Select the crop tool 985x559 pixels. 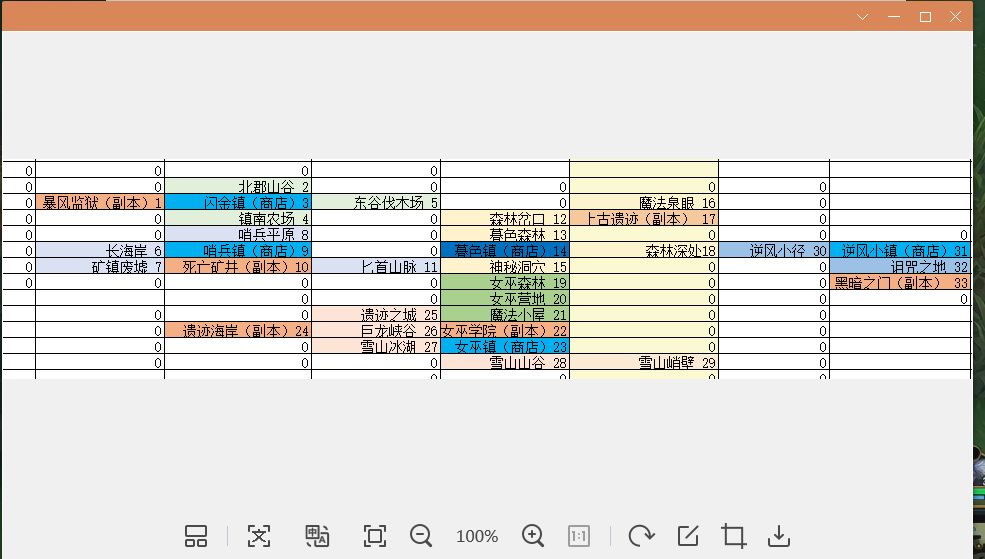coord(733,536)
